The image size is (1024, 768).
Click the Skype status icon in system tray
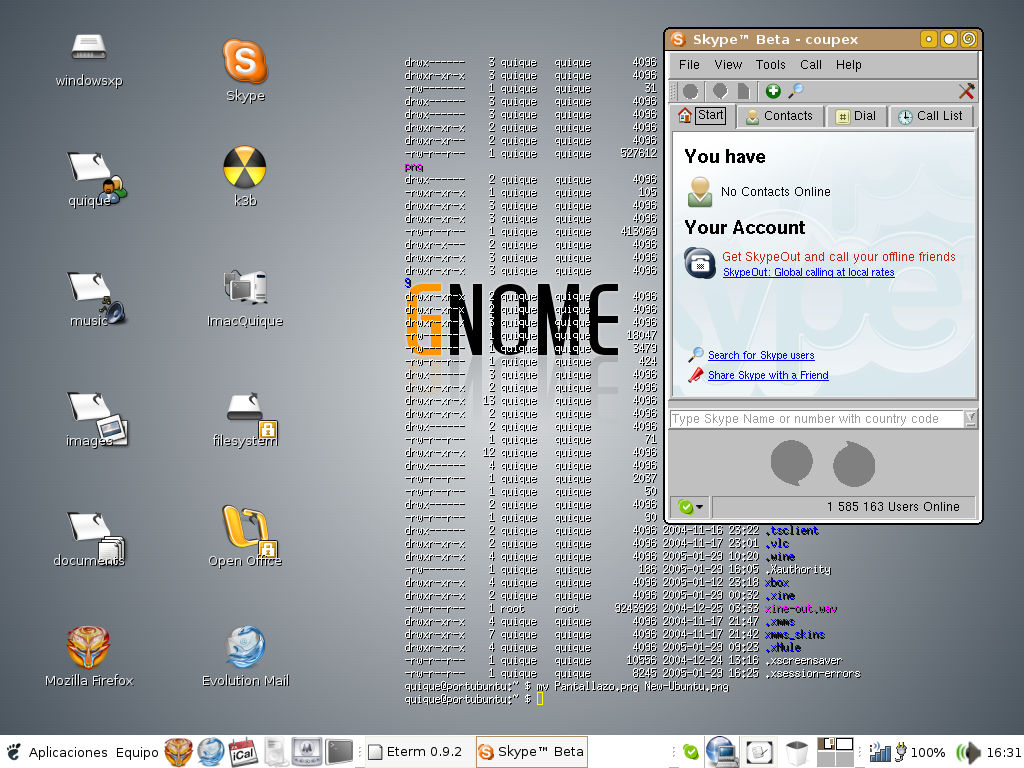pos(691,751)
